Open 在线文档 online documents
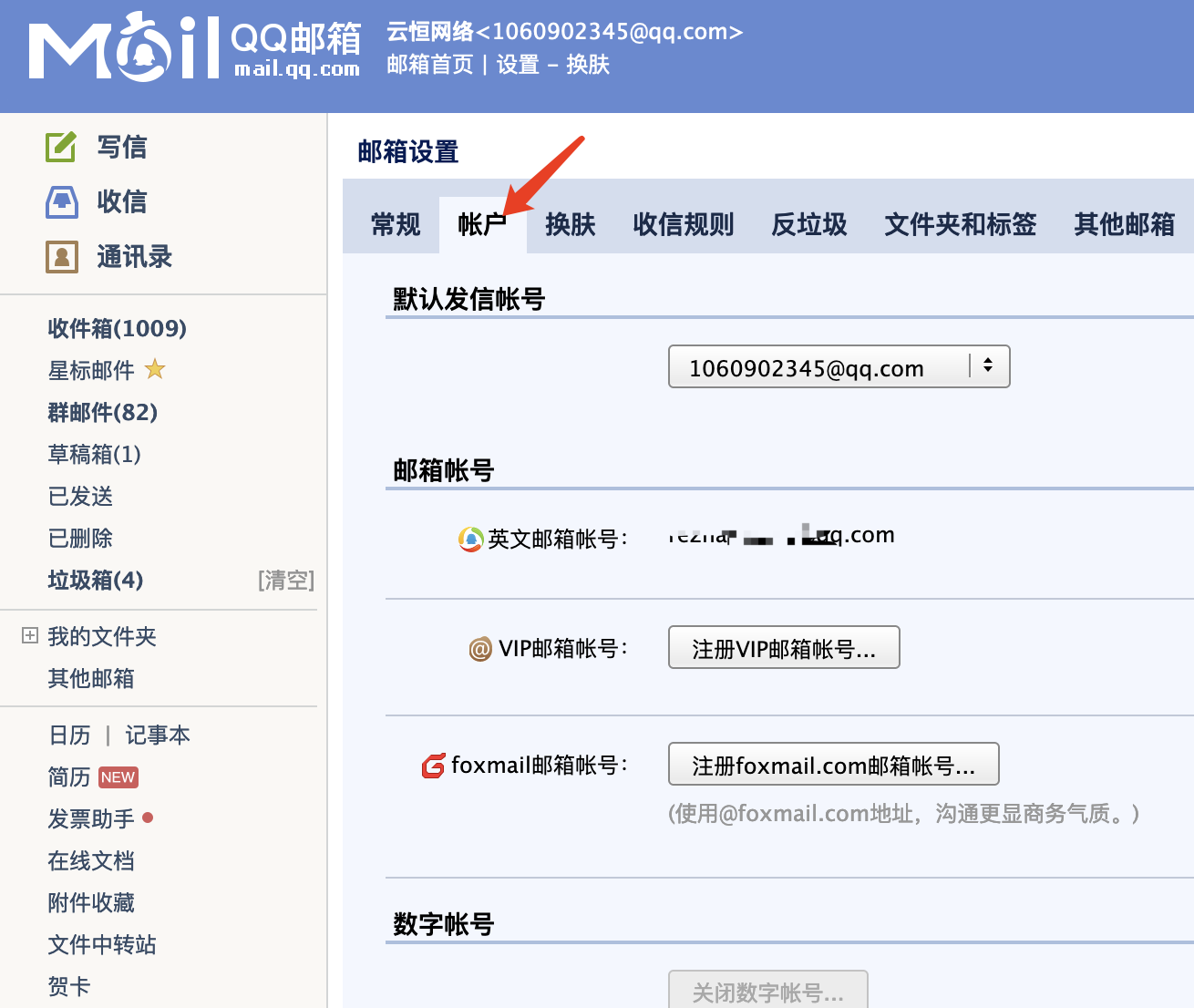 coord(91,860)
